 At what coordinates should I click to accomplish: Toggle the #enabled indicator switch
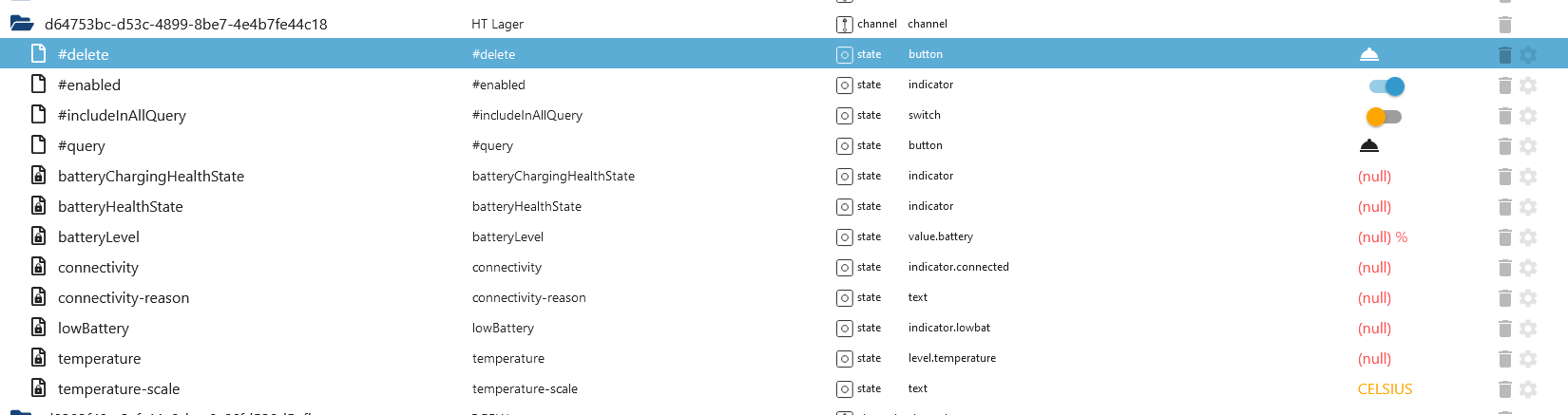1386,86
